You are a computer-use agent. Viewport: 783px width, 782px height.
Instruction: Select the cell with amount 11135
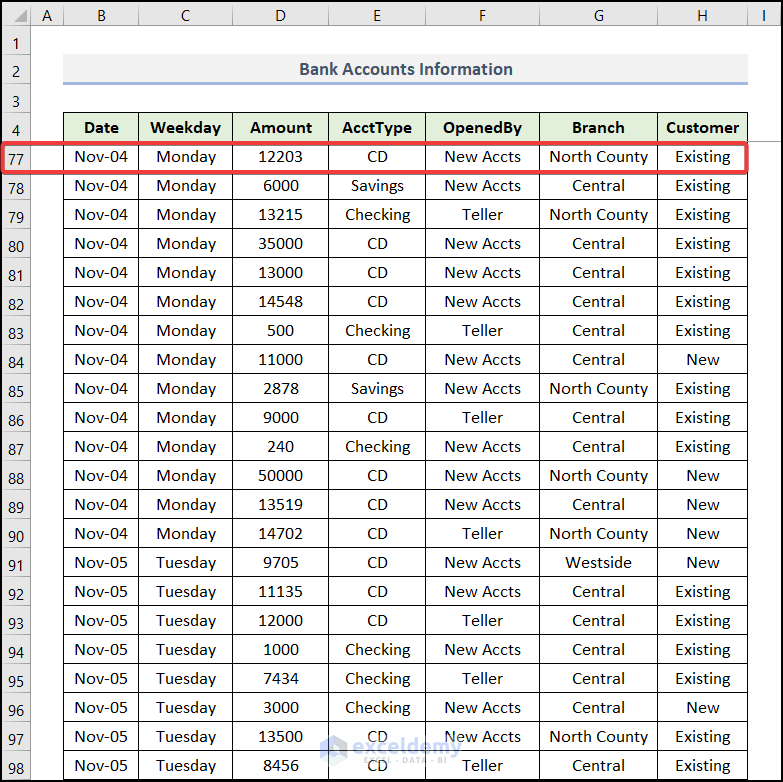click(x=281, y=591)
